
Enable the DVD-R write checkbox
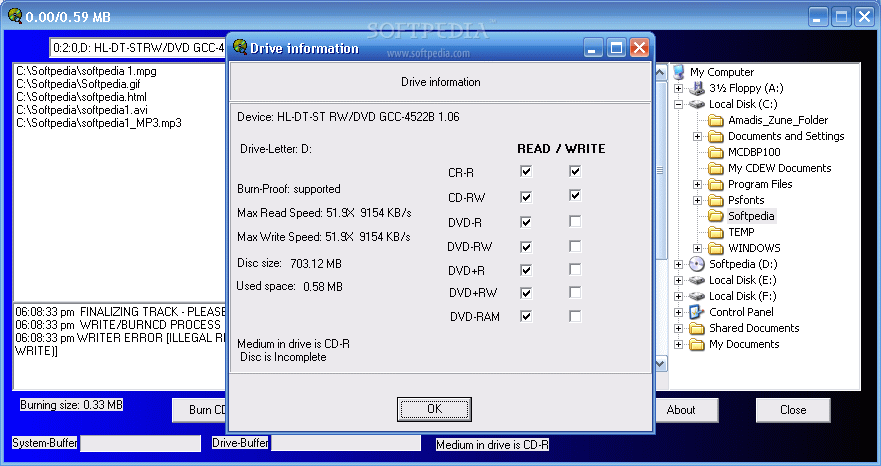(575, 221)
